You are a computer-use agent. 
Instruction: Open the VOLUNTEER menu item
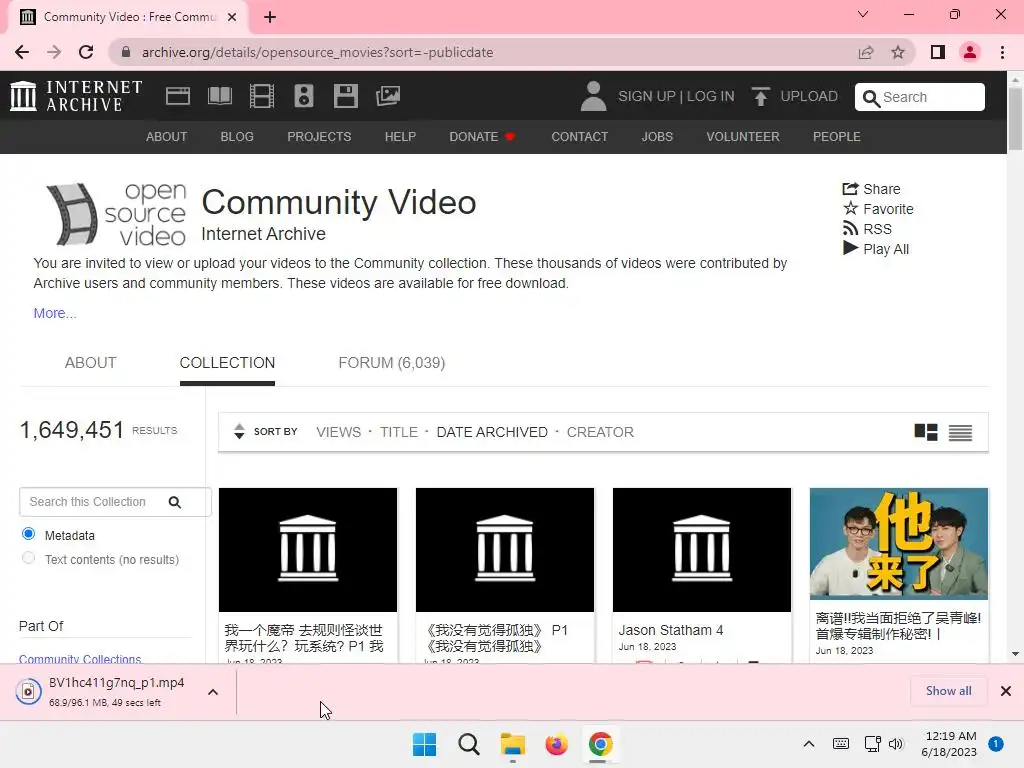pos(743,136)
